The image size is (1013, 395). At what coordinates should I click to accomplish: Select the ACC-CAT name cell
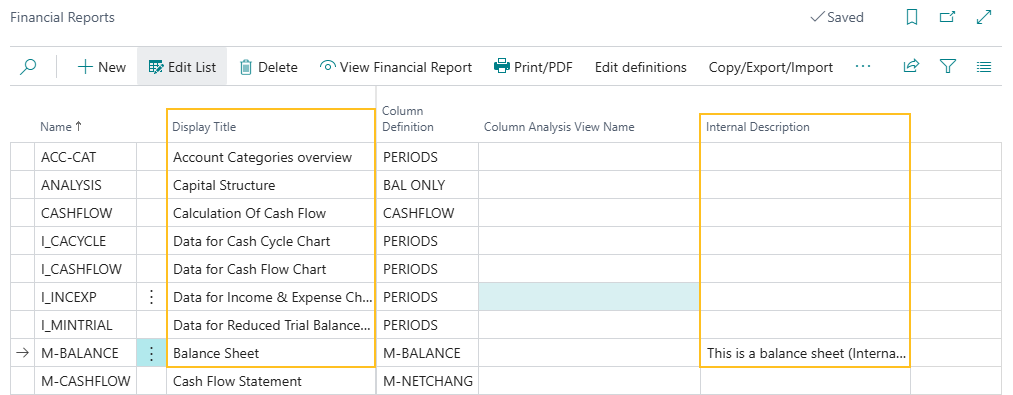[x=85, y=157]
